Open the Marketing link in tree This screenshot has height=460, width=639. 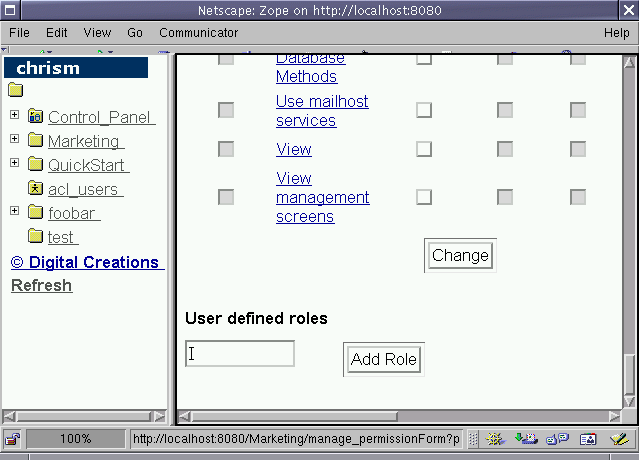point(86,141)
